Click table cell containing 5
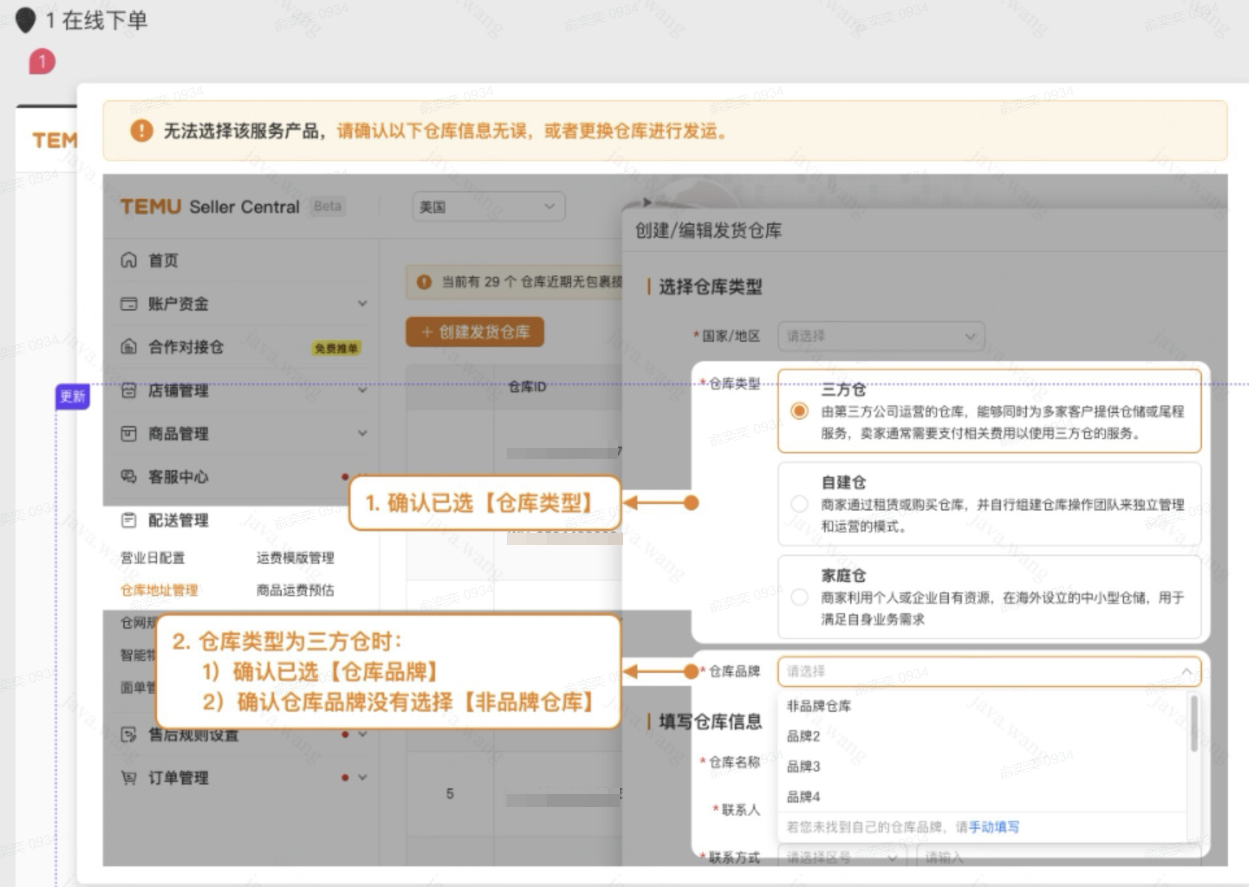The width and height of the screenshot is (1249, 887). [x=450, y=794]
